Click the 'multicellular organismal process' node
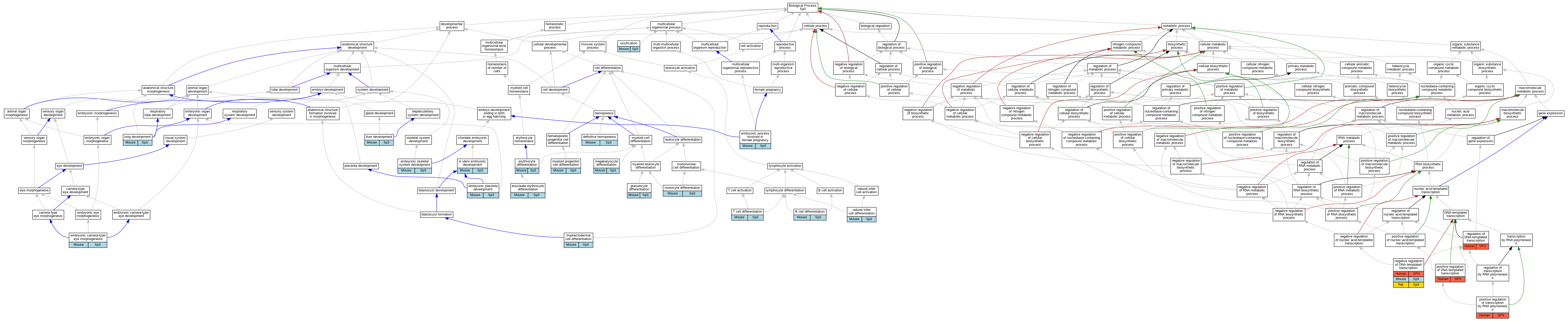The image size is (1568, 321). 666,26
